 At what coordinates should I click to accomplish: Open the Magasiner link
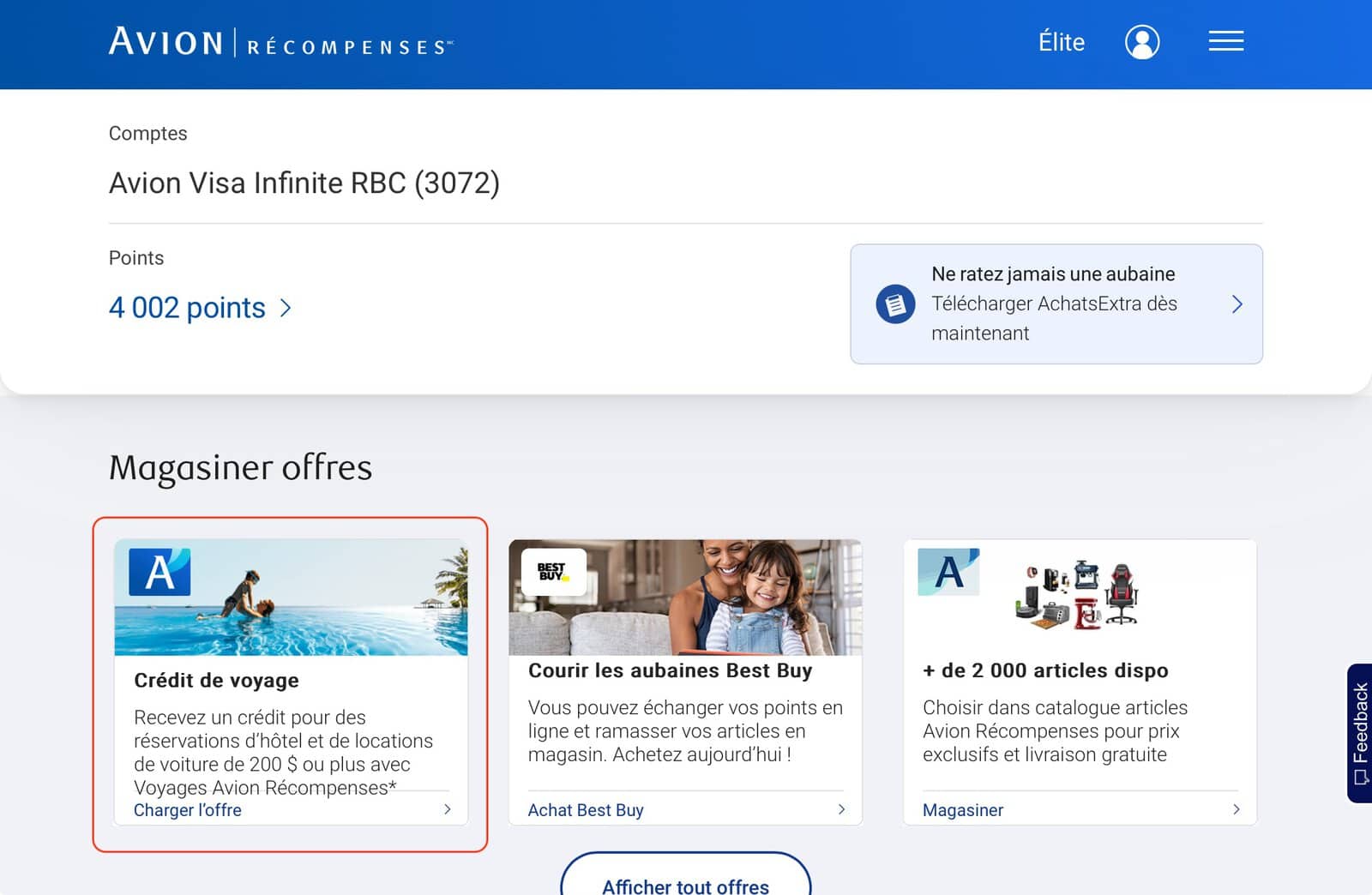(x=963, y=810)
